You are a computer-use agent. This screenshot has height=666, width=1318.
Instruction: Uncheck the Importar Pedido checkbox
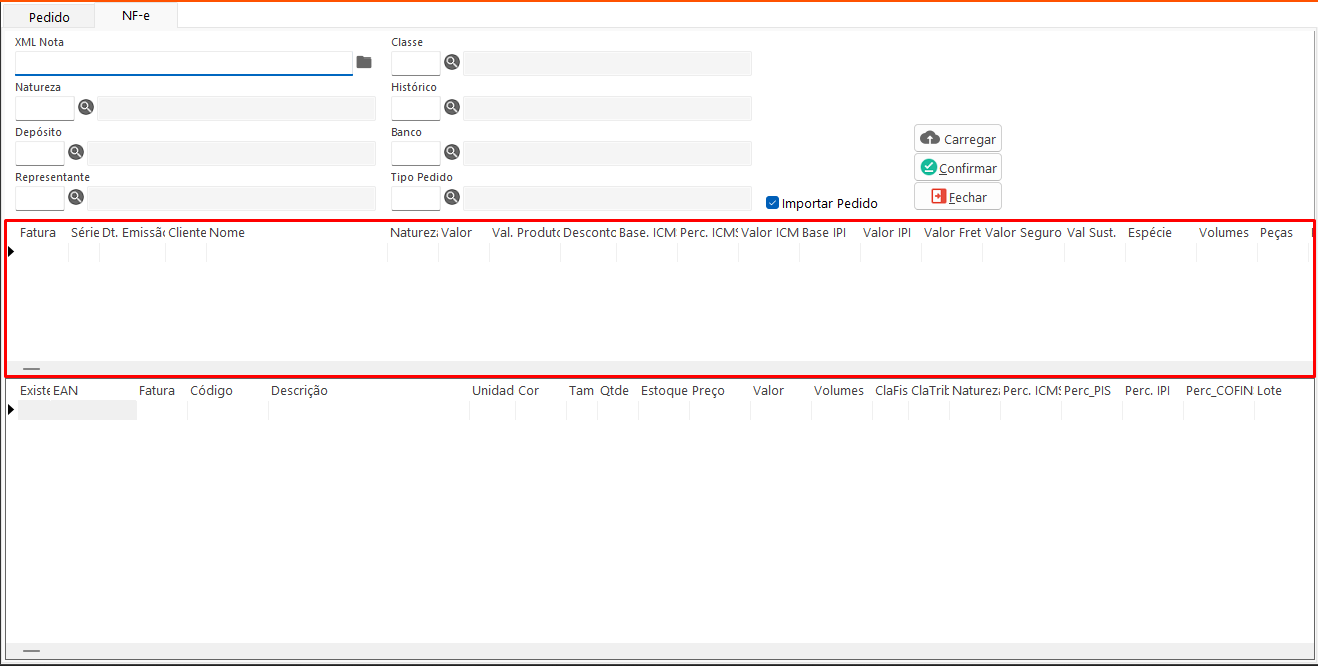(772, 203)
